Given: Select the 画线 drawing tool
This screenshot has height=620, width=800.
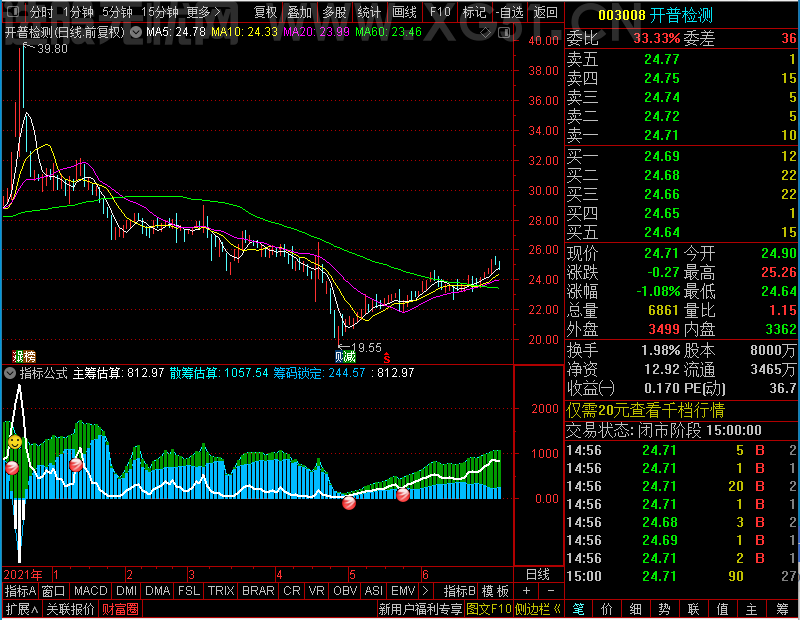Looking at the screenshot, I should [404, 12].
